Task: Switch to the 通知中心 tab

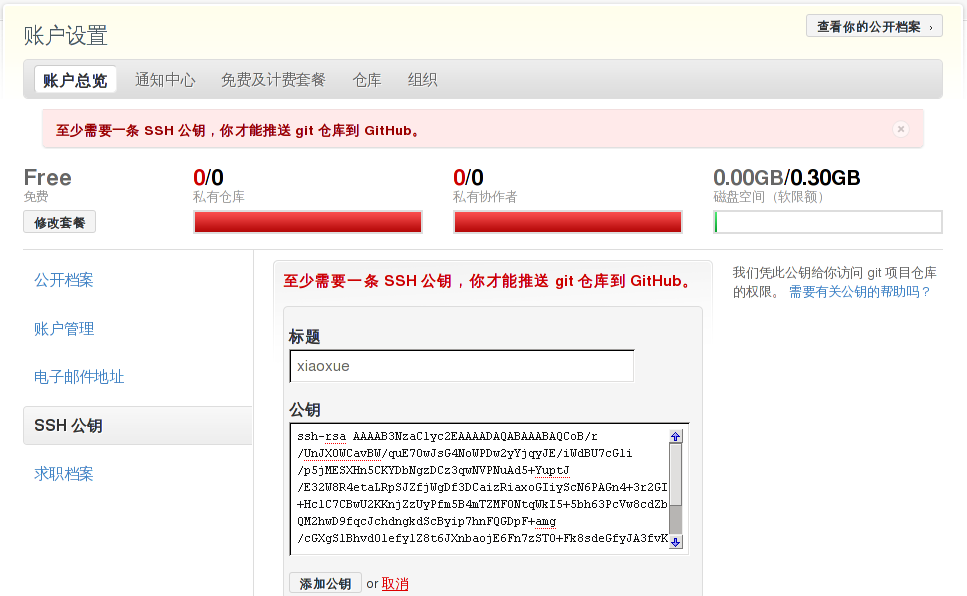Action: click(165, 80)
